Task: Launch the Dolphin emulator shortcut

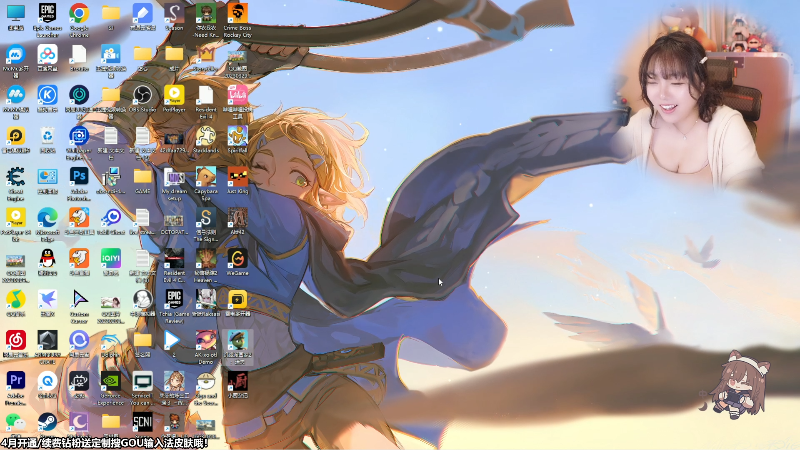Action: pos(111,340)
